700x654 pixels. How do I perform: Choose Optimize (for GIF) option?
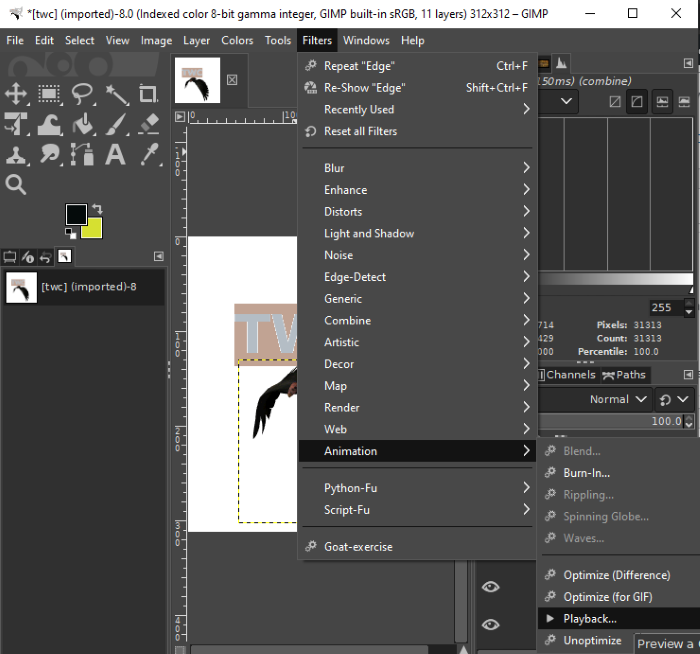(x=607, y=597)
